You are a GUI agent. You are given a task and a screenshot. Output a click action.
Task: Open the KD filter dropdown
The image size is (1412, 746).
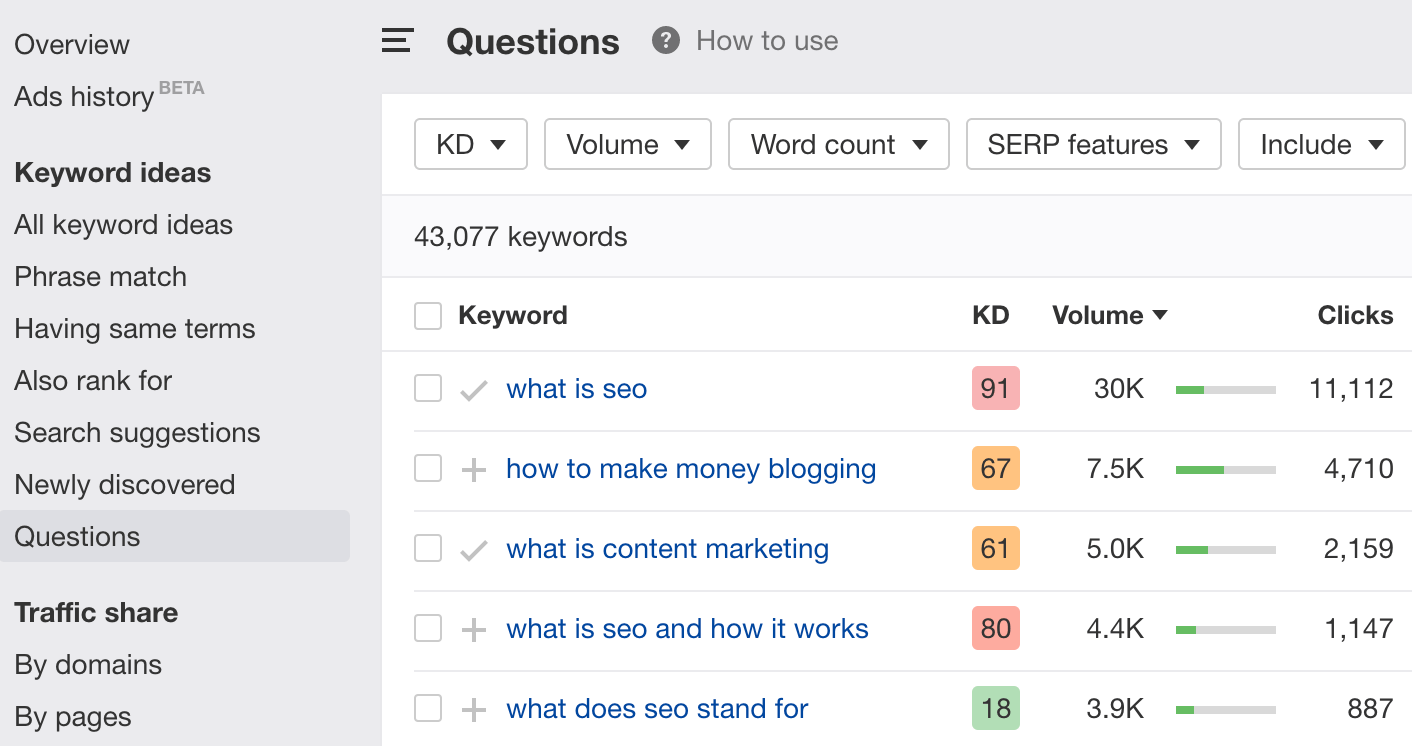pyautogui.click(x=470, y=145)
